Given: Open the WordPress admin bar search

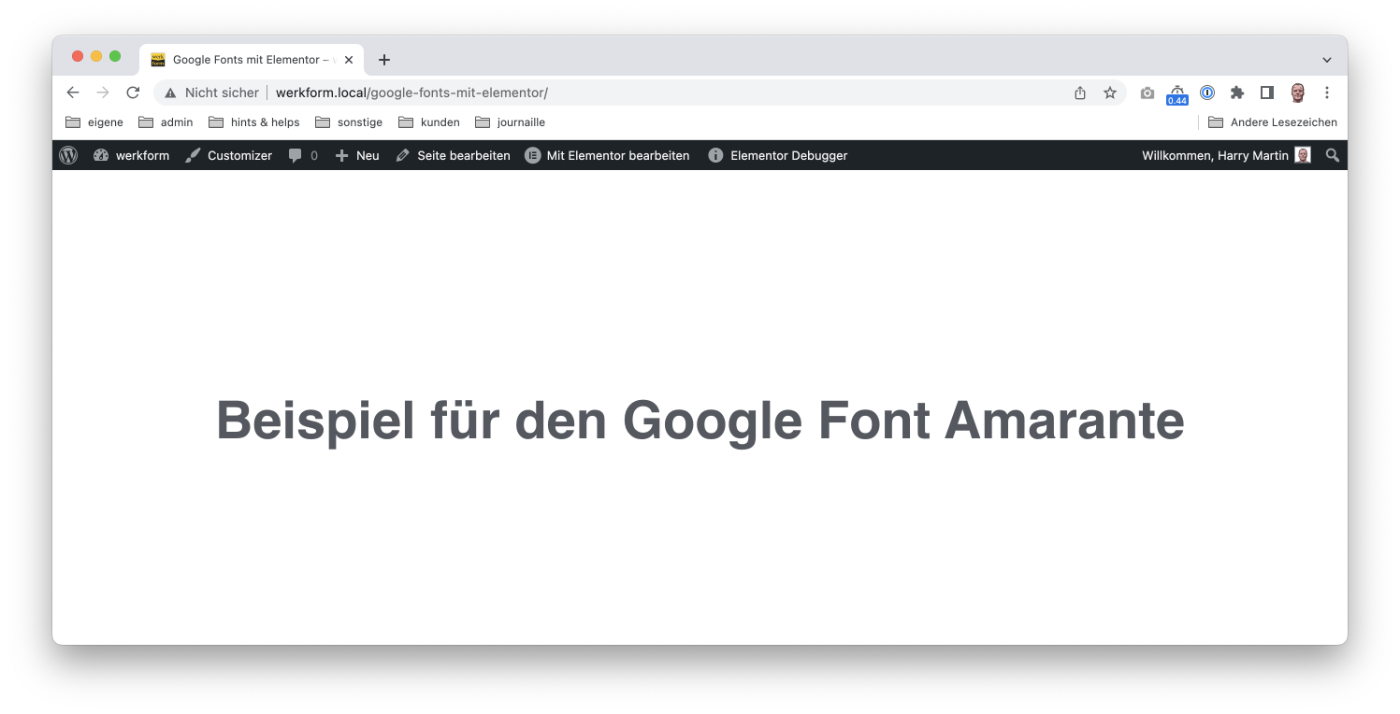Looking at the screenshot, I should [x=1332, y=155].
